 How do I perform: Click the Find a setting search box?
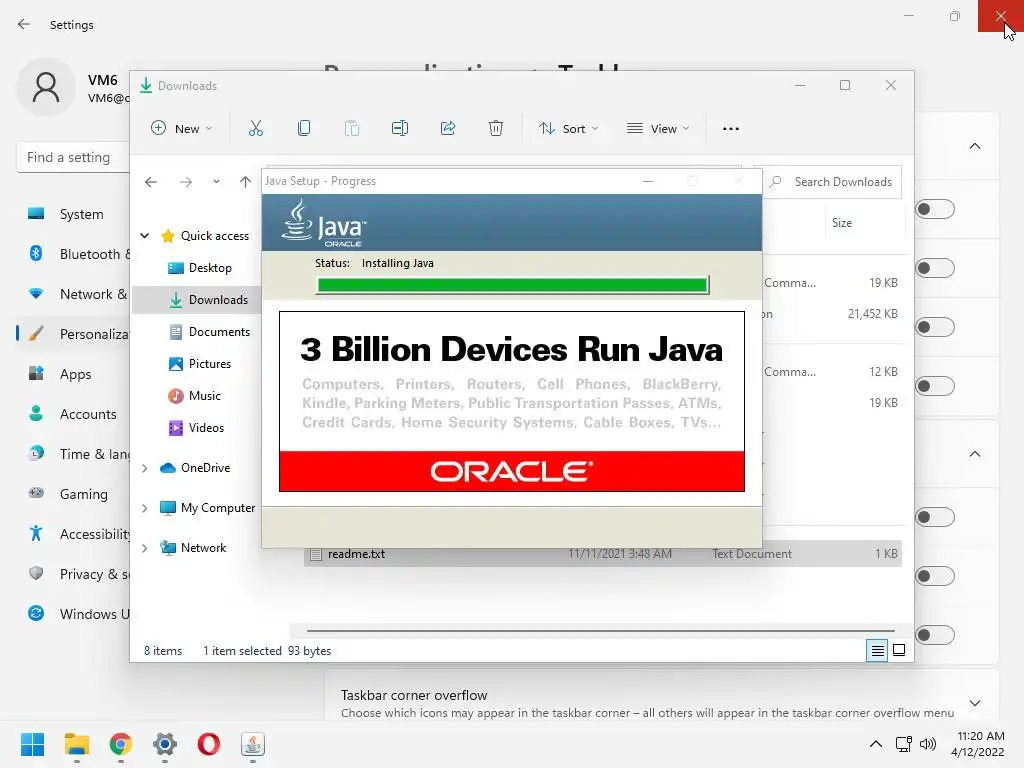click(73, 157)
